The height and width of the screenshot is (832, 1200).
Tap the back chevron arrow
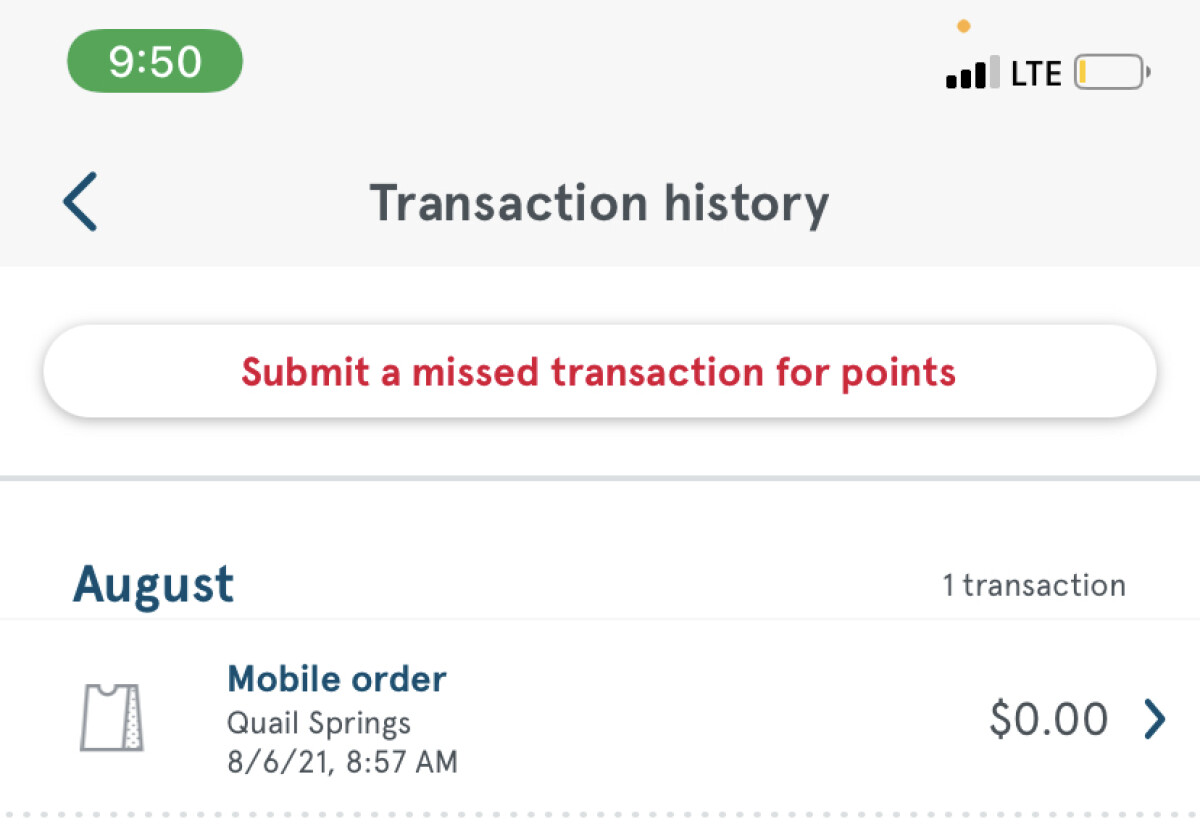pyautogui.click(x=81, y=202)
